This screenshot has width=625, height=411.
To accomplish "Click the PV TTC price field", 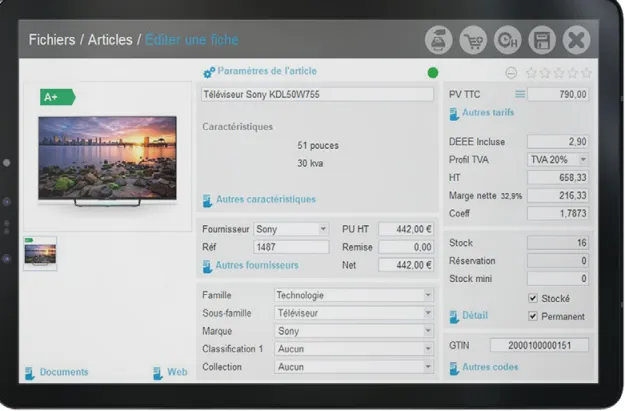I will (x=558, y=94).
